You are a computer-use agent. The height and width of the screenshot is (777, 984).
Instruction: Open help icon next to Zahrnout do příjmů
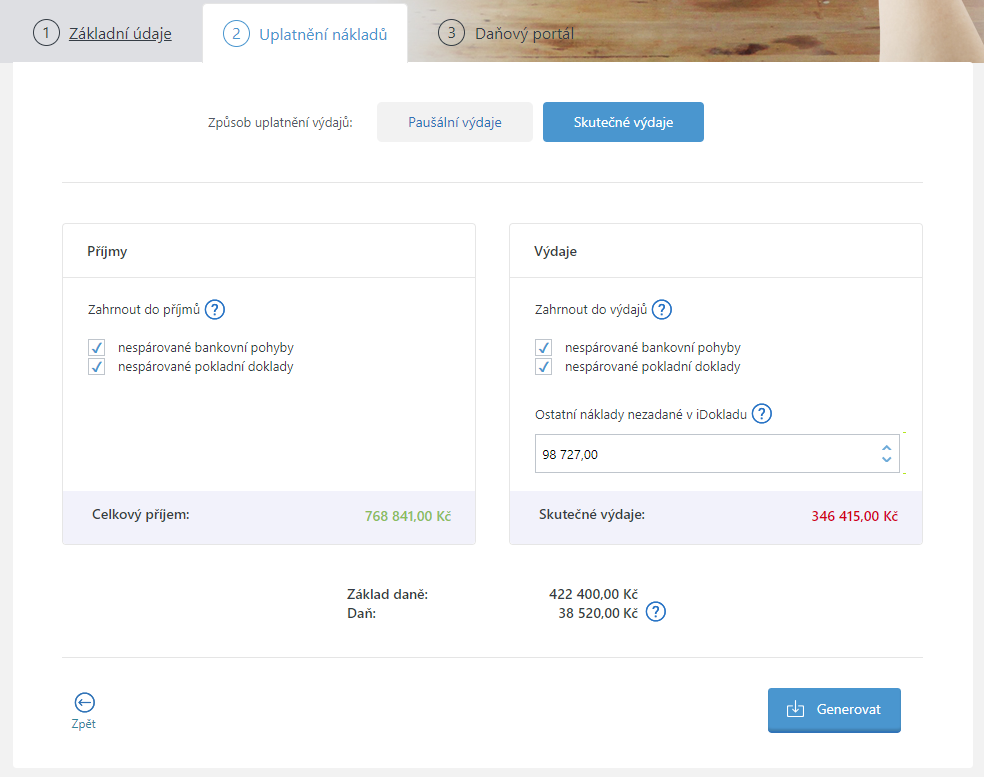tap(215, 309)
